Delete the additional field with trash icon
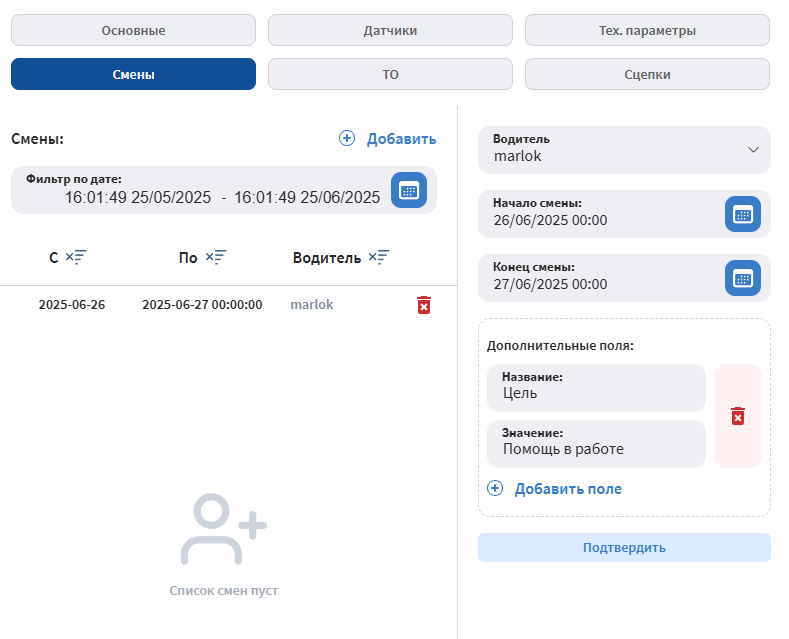The width and height of the screenshot is (789, 639). [x=737, y=416]
